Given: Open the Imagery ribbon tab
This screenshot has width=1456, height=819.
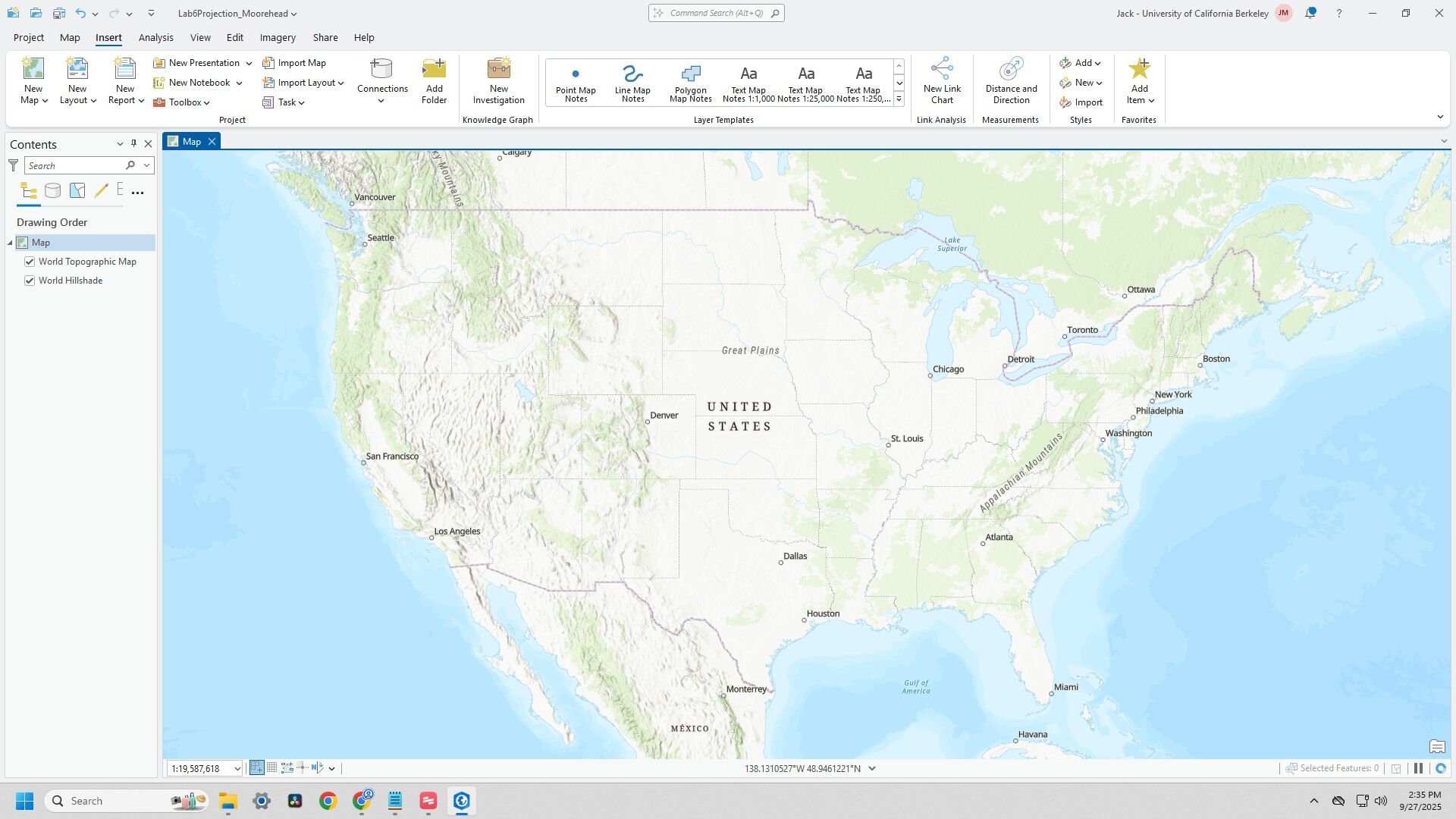Looking at the screenshot, I should click(278, 37).
